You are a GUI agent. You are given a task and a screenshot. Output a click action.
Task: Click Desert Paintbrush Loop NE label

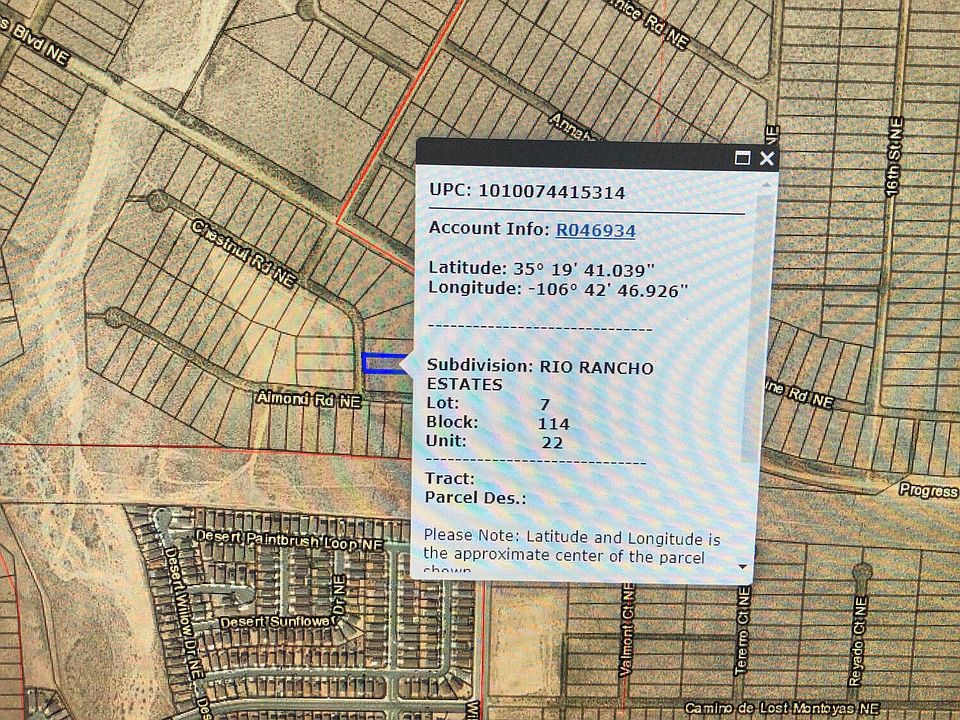tap(289, 540)
